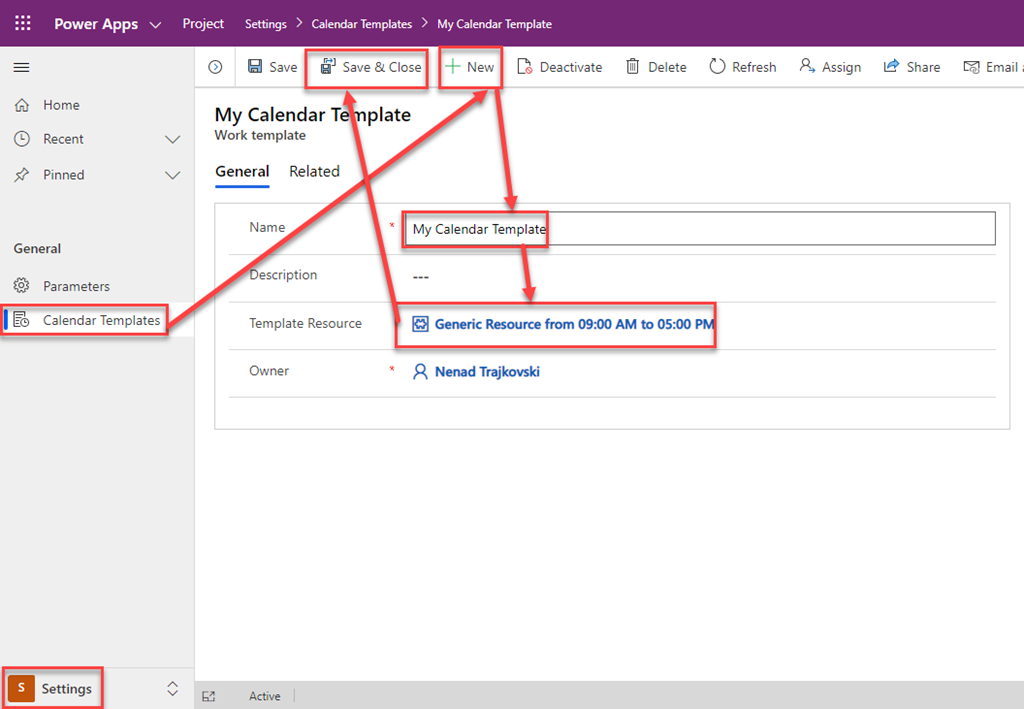Assign the record to another user

(x=830, y=67)
